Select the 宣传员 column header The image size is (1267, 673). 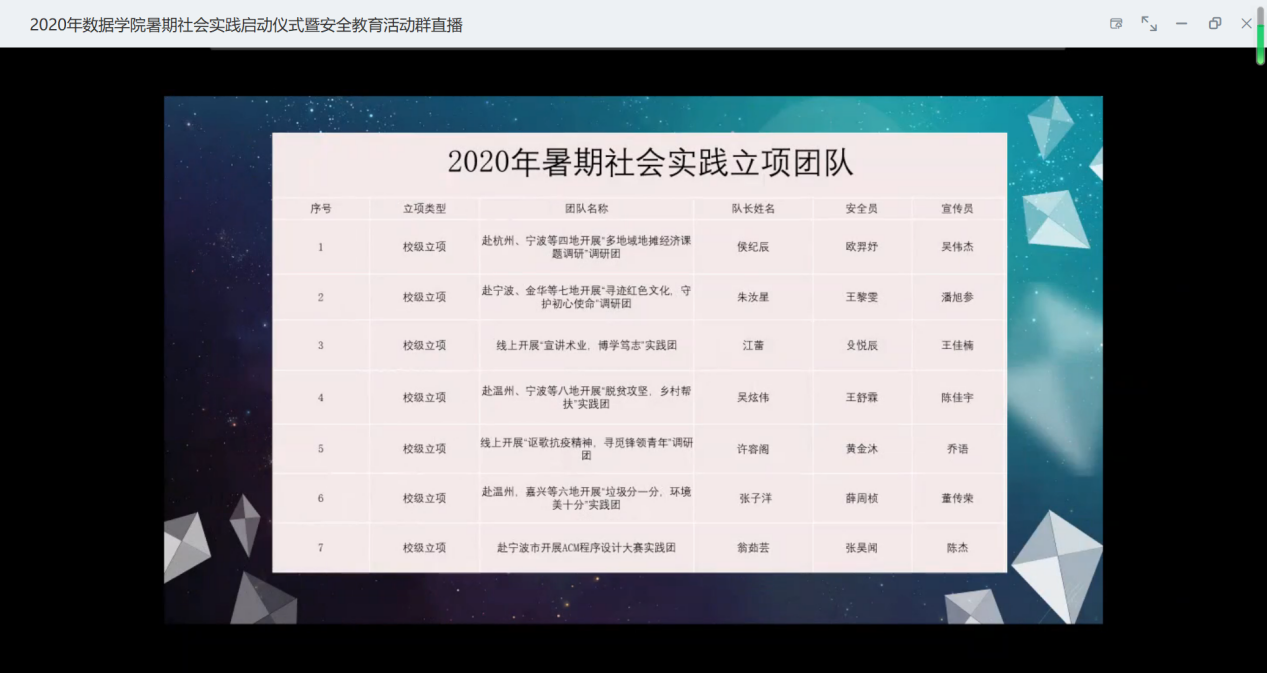point(957,209)
